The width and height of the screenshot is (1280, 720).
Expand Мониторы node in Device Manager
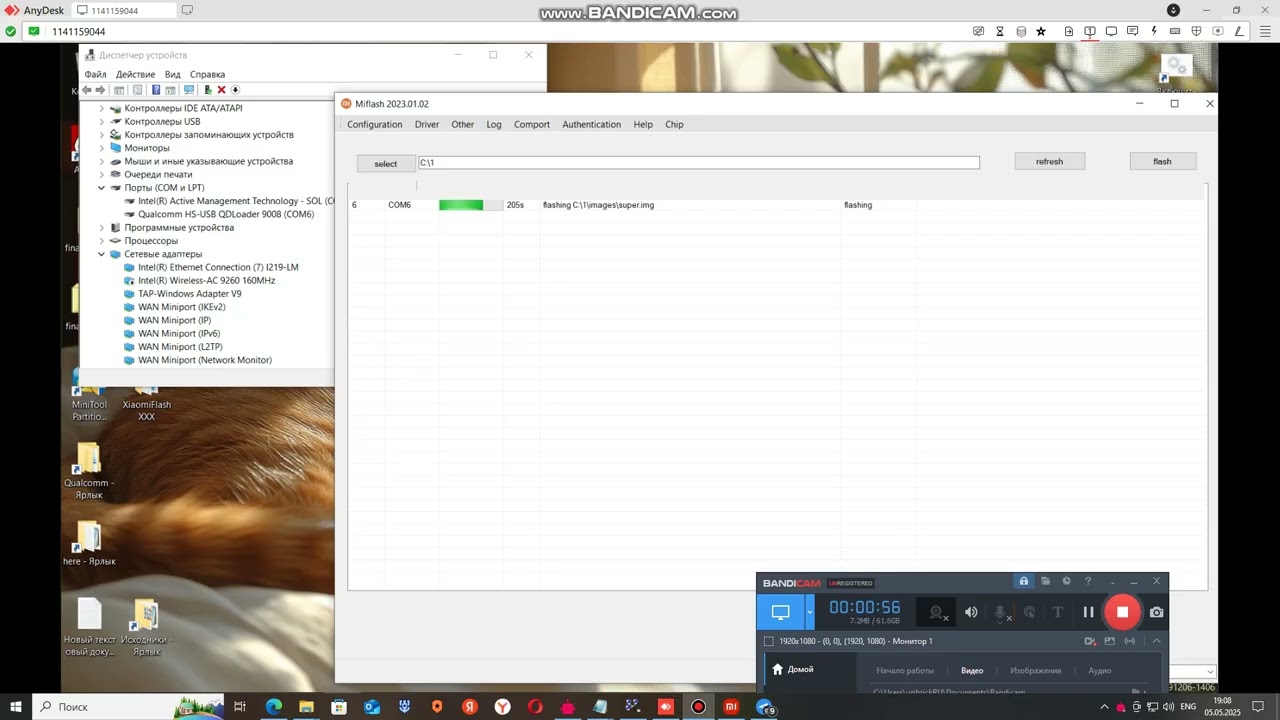[101, 148]
